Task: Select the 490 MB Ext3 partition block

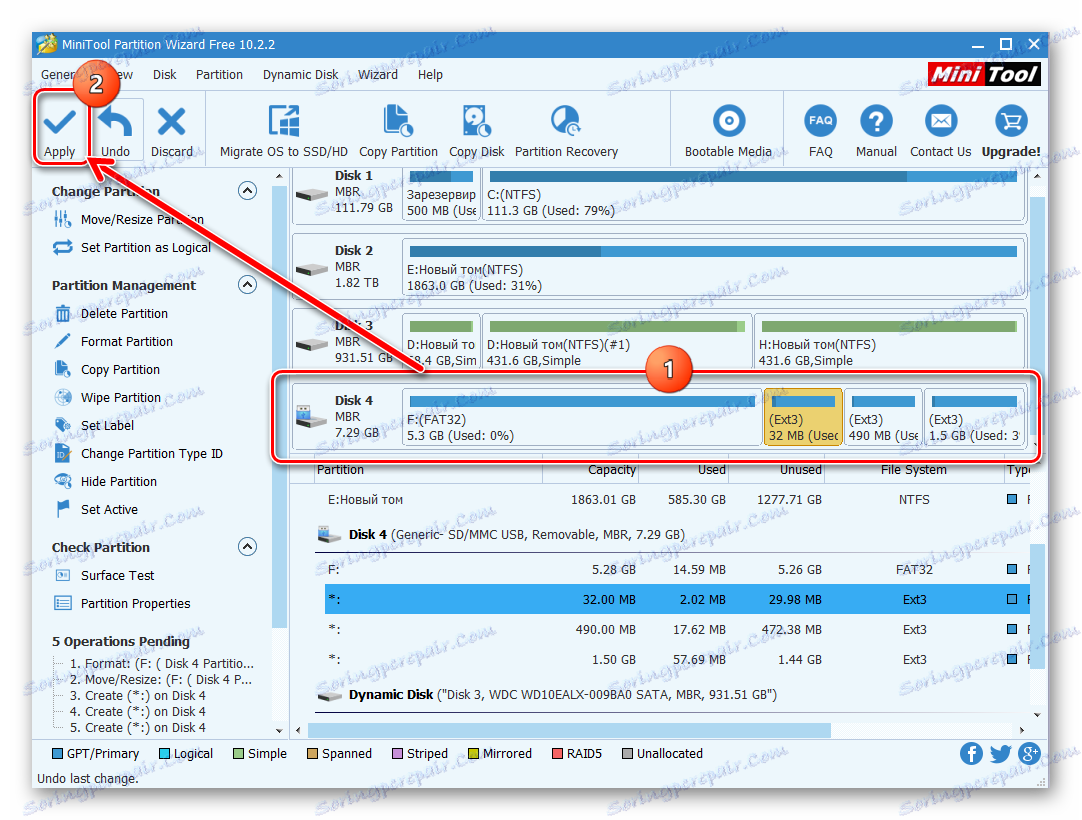Action: click(883, 417)
